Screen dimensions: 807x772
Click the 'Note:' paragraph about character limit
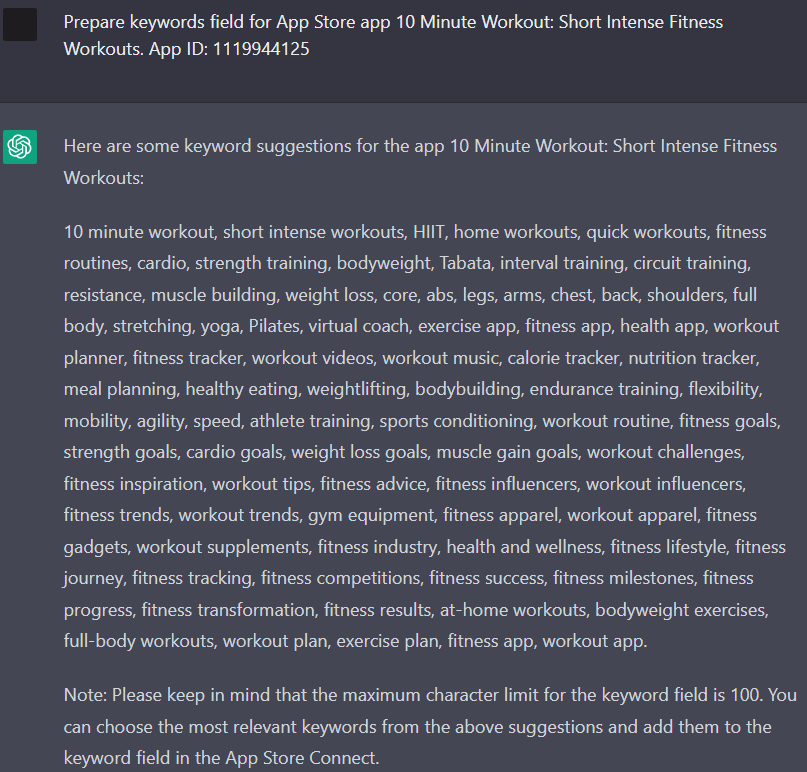(x=430, y=727)
